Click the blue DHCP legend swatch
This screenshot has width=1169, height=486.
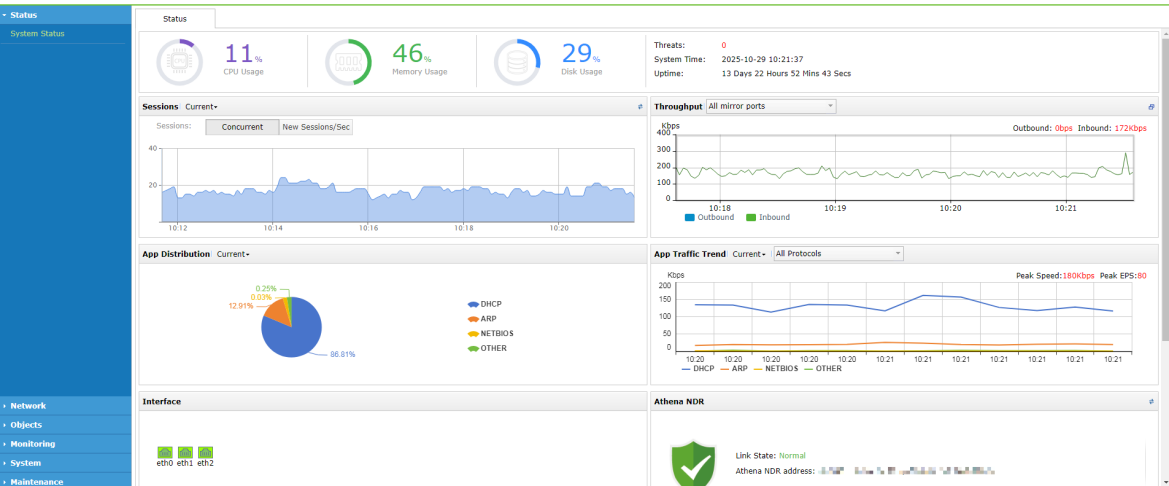click(473, 304)
